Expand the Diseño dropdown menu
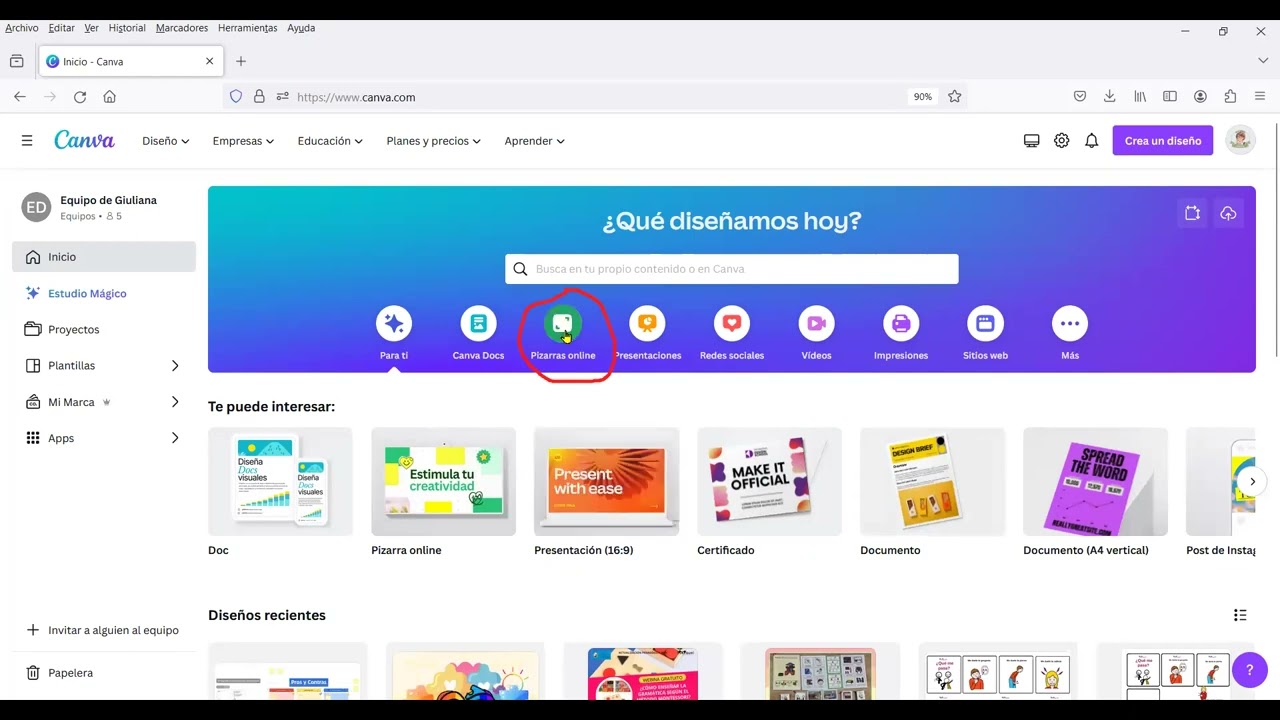The height and width of the screenshot is (720, 1280). click(165, 141)
